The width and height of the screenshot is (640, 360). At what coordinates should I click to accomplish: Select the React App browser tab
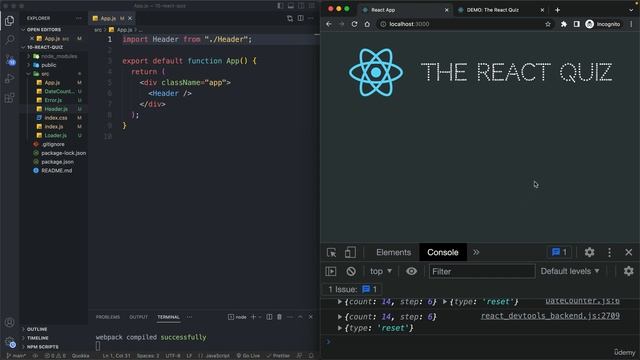405,10
